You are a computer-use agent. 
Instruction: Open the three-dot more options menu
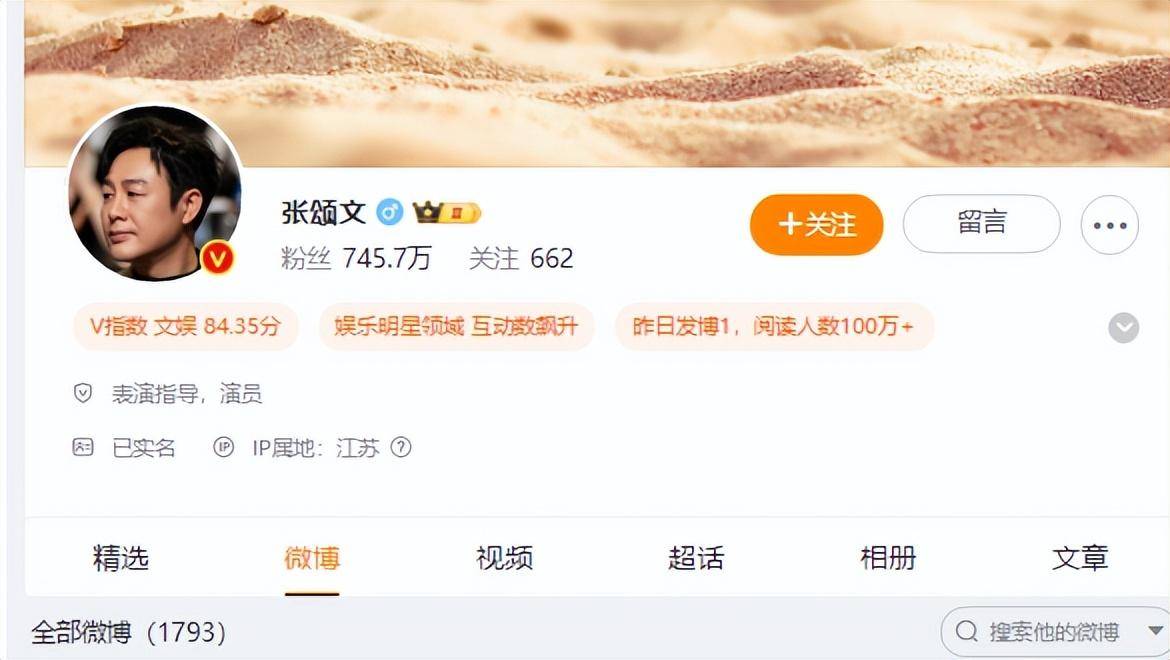click(x=1110, y=225)
